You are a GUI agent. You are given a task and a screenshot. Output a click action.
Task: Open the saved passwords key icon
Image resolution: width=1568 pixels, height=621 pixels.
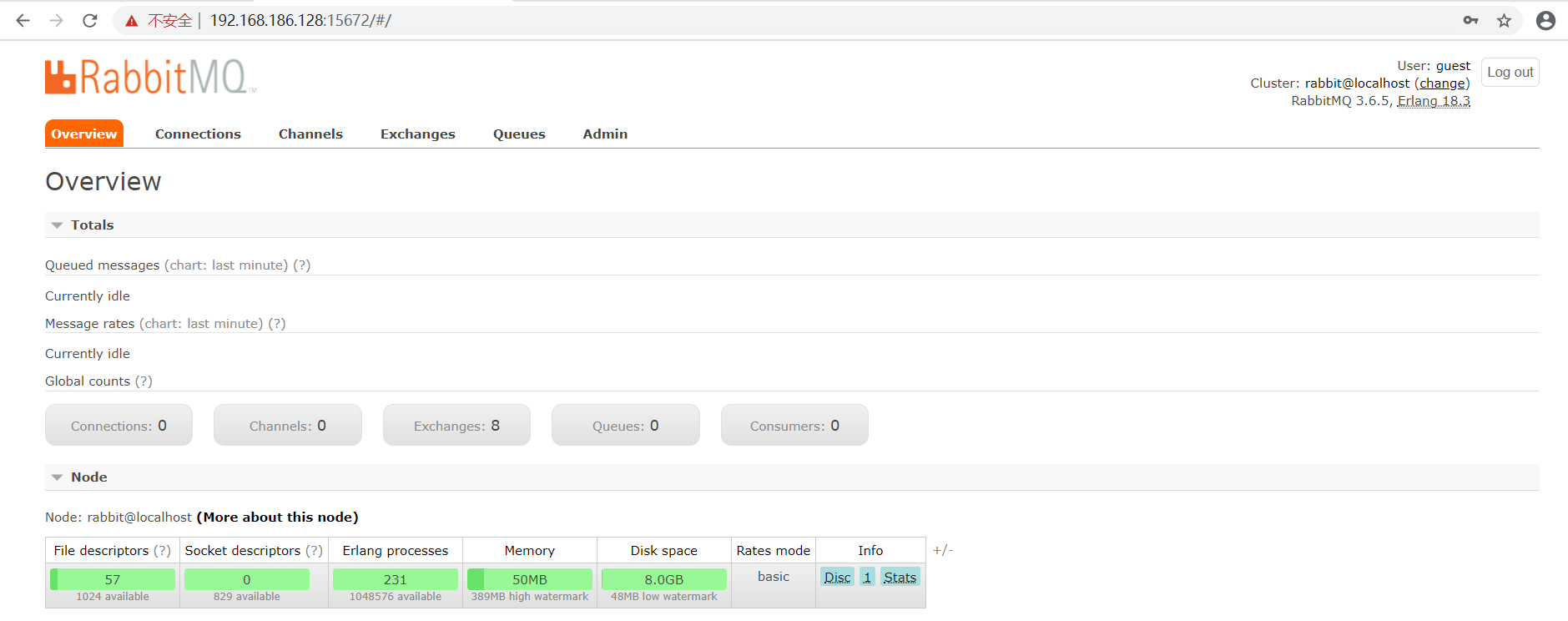1470,20
